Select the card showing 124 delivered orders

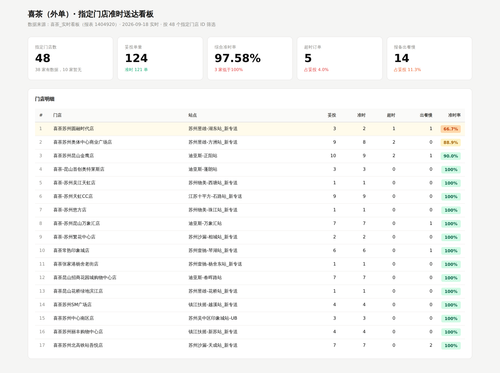[x=160, y=58]
